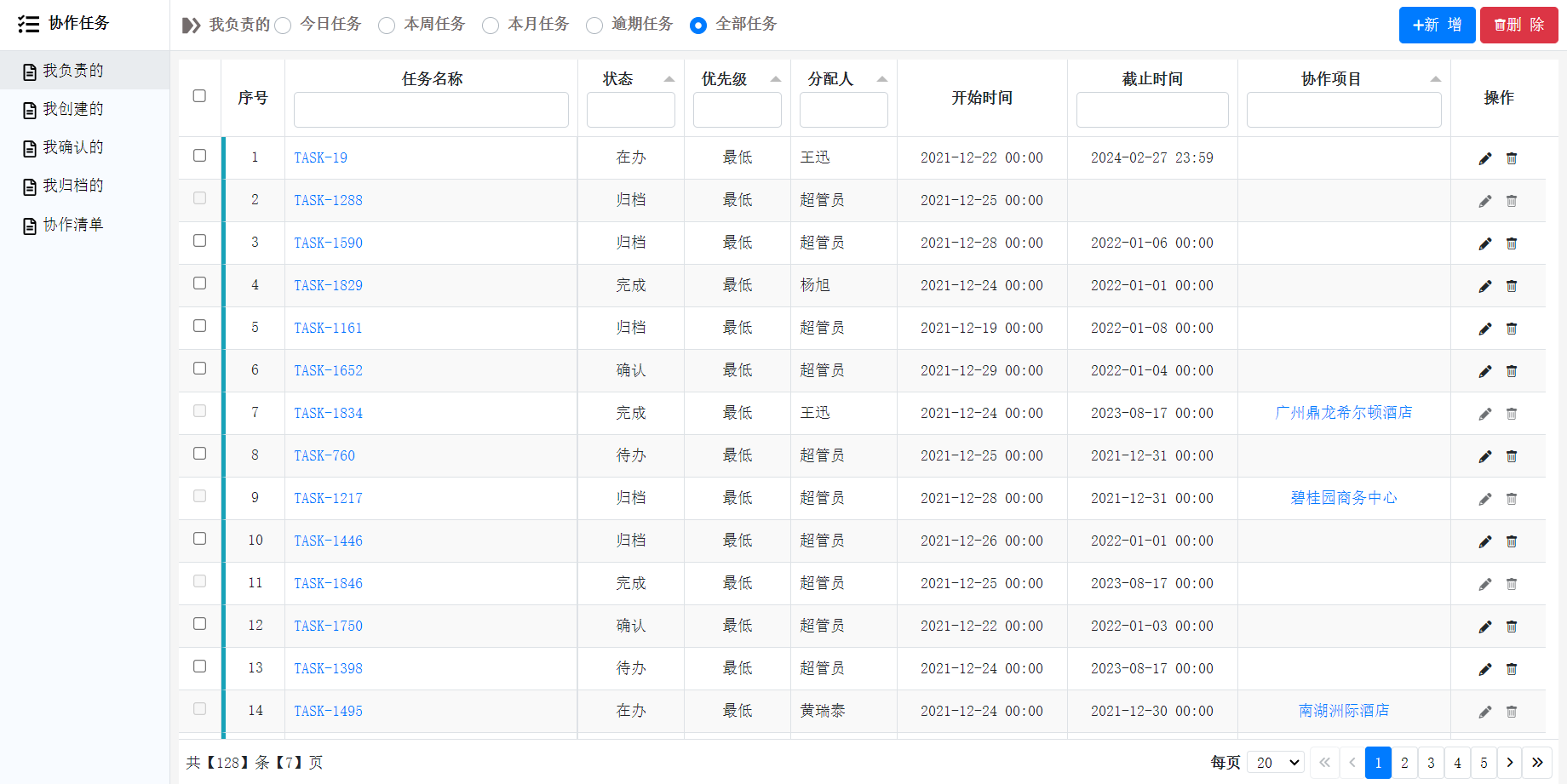Click the trash icon for TASK-1590
The height and width of the screenshot is (784, 1567).
click(1512, 243)
